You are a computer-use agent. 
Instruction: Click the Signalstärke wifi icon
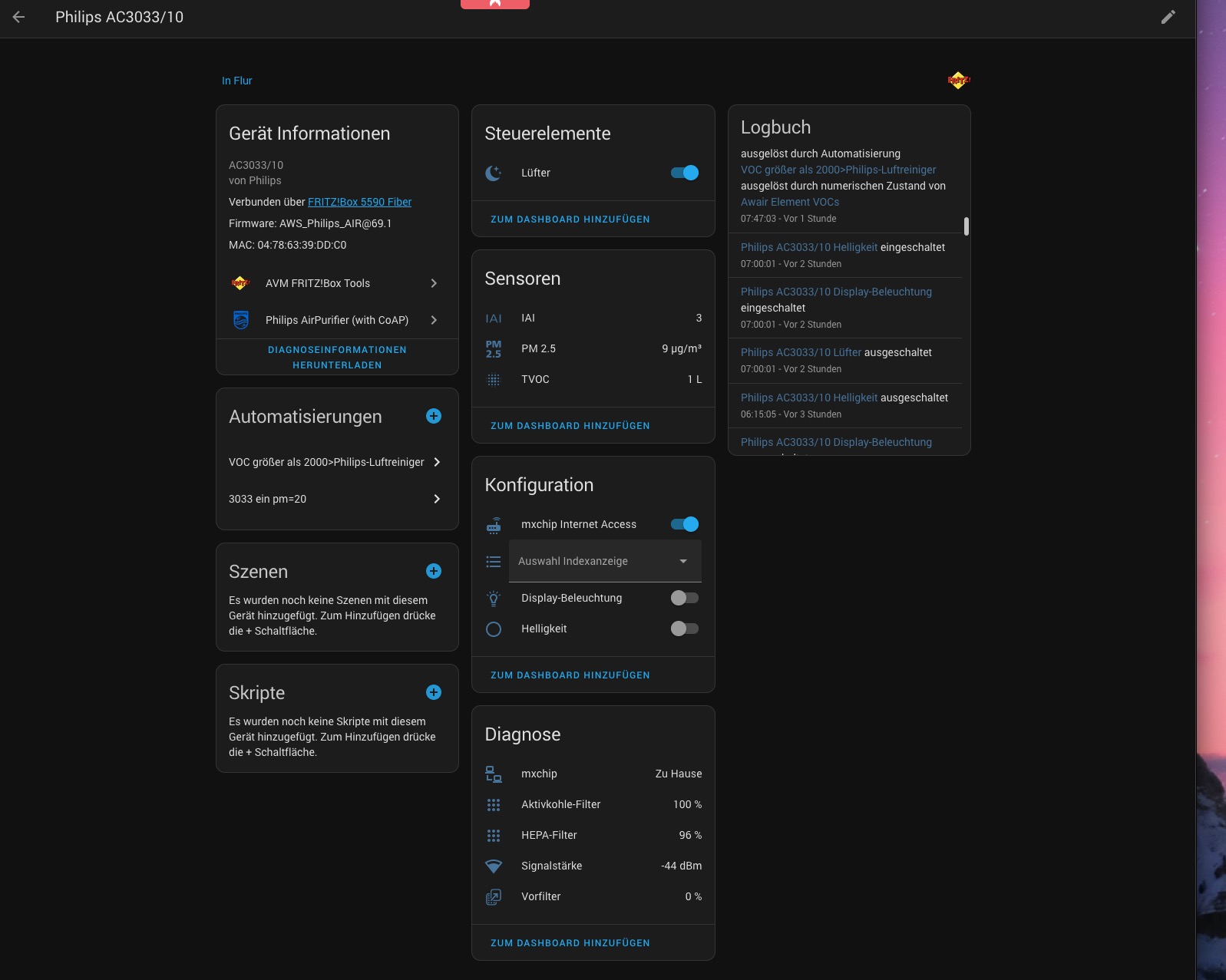tap(494, 866)
